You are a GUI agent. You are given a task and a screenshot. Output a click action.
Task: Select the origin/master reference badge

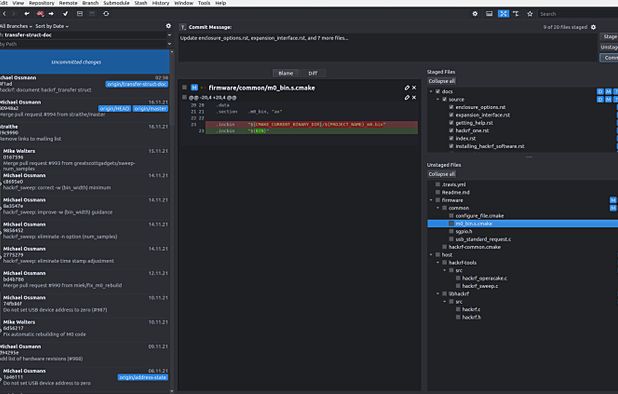click(x=150, y=109)
